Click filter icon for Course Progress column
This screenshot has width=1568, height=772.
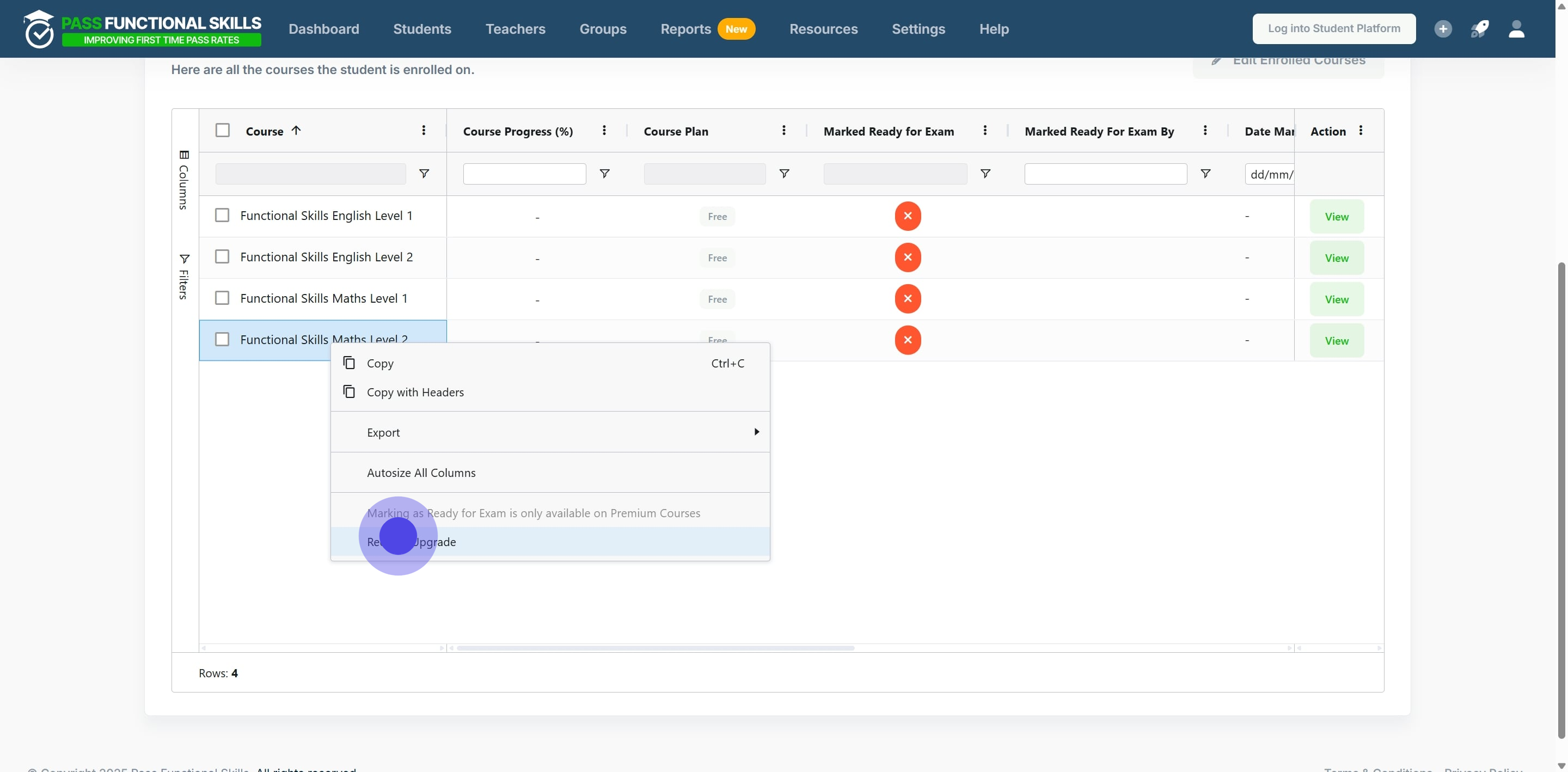coord(604,174)
